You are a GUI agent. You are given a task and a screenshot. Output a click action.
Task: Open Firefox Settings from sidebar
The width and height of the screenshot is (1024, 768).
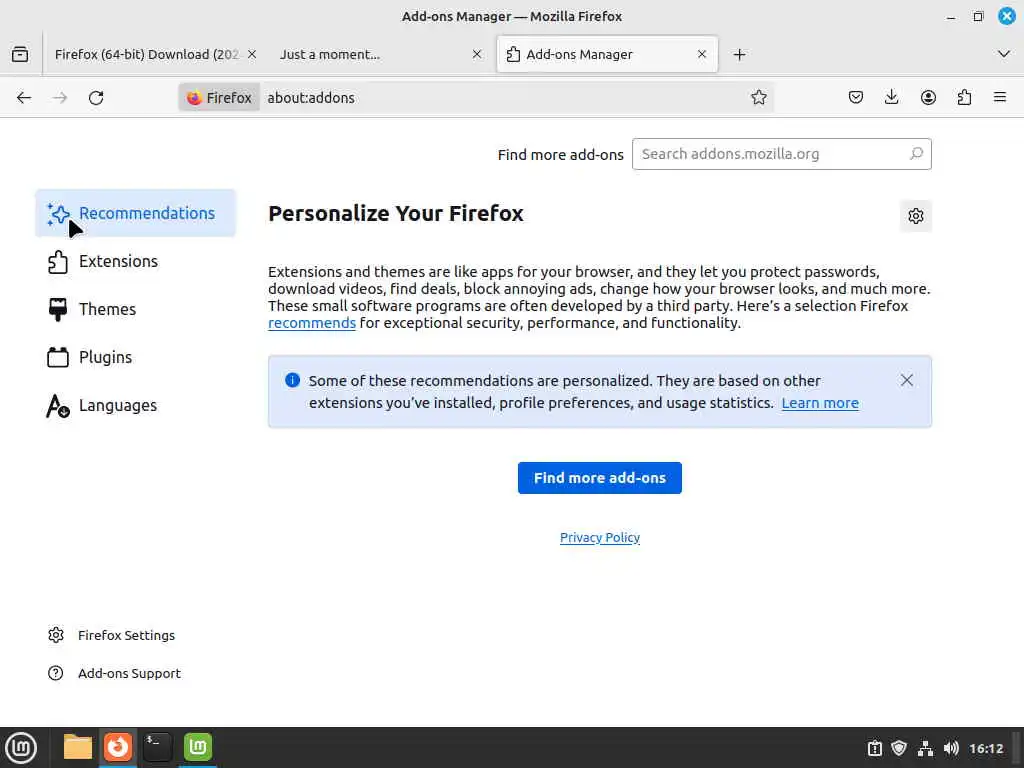[x=112, y=635]
